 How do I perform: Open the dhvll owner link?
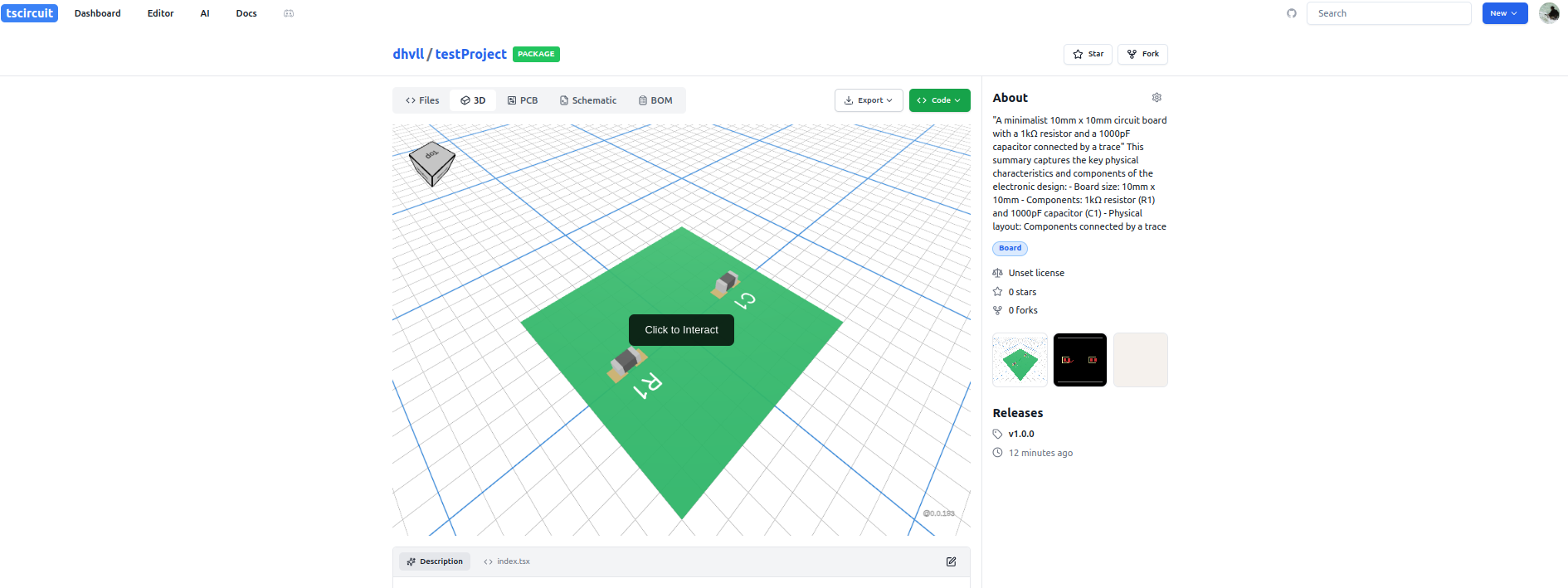point(407,54)
